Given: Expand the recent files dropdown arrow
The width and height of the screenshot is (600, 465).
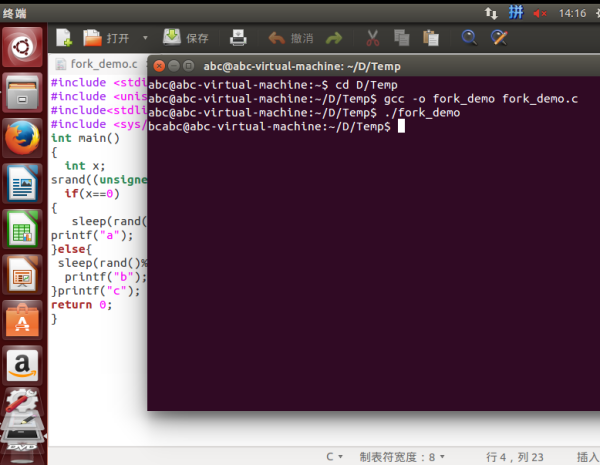Looking at the screenshot, I should (x=145, y=38).
